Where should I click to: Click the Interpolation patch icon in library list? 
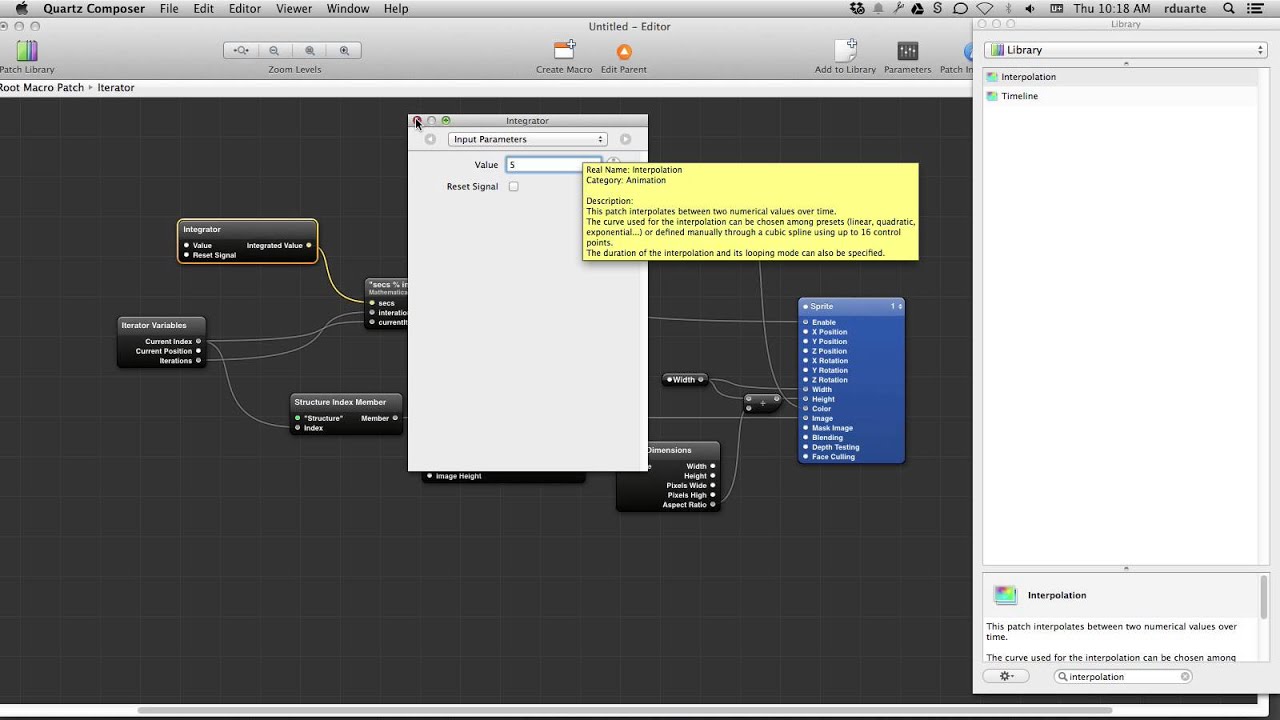point(992,77)
